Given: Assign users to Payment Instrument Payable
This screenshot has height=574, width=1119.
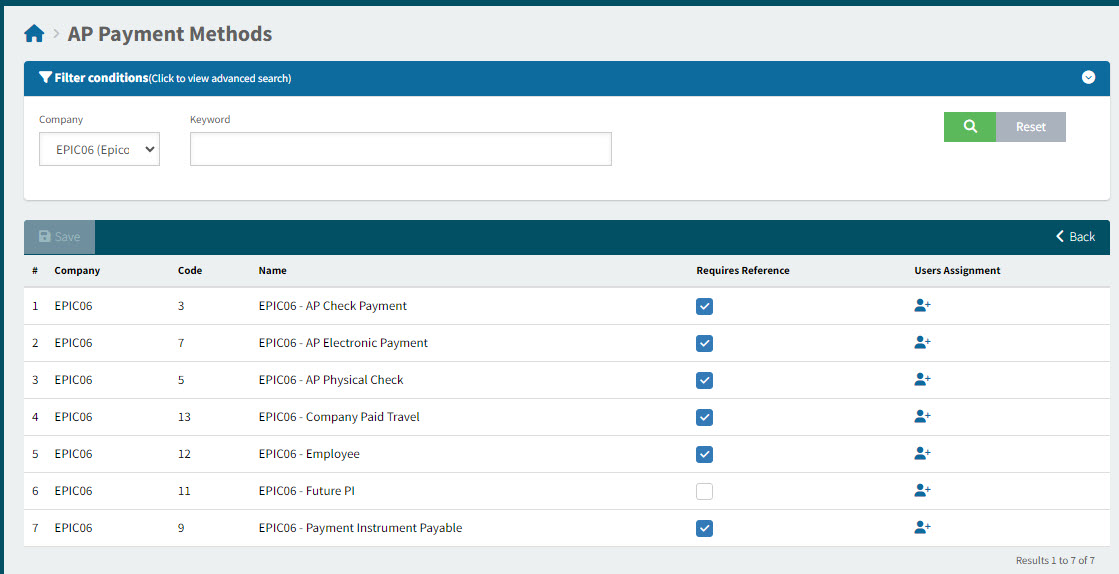Looking at the screenshot, I should pos(922,528).
